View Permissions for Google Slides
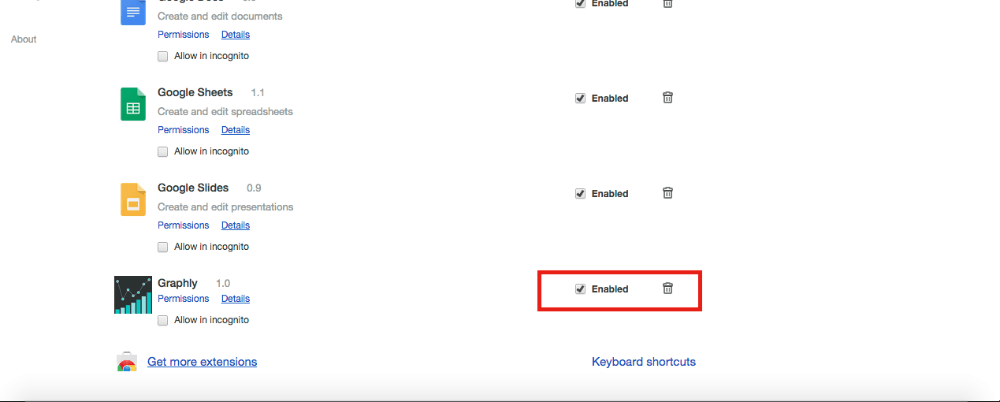Viewport: 1000px width, 402px height. coord(183,225)
